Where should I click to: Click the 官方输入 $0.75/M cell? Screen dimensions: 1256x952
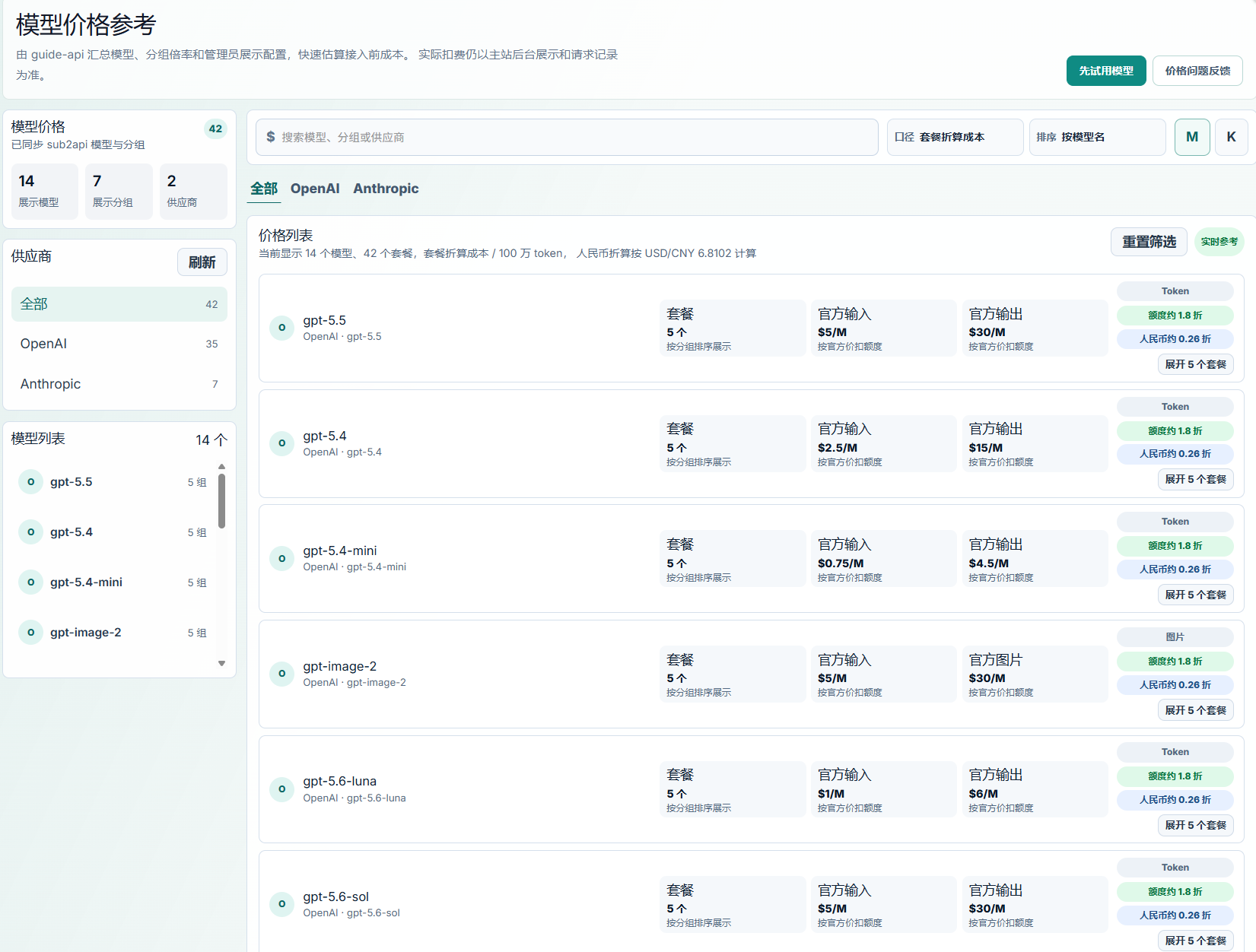pyautogui.click(x=883, y=558)
